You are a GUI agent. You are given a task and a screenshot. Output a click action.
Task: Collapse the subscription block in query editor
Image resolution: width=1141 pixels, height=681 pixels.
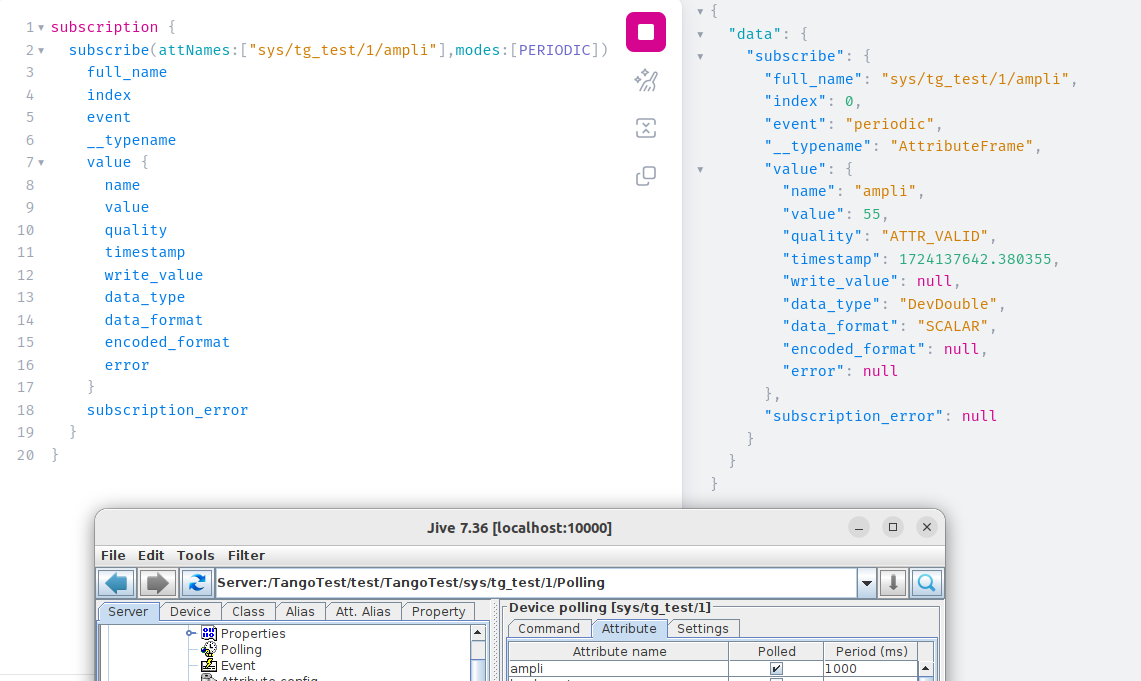pos(41,27)
